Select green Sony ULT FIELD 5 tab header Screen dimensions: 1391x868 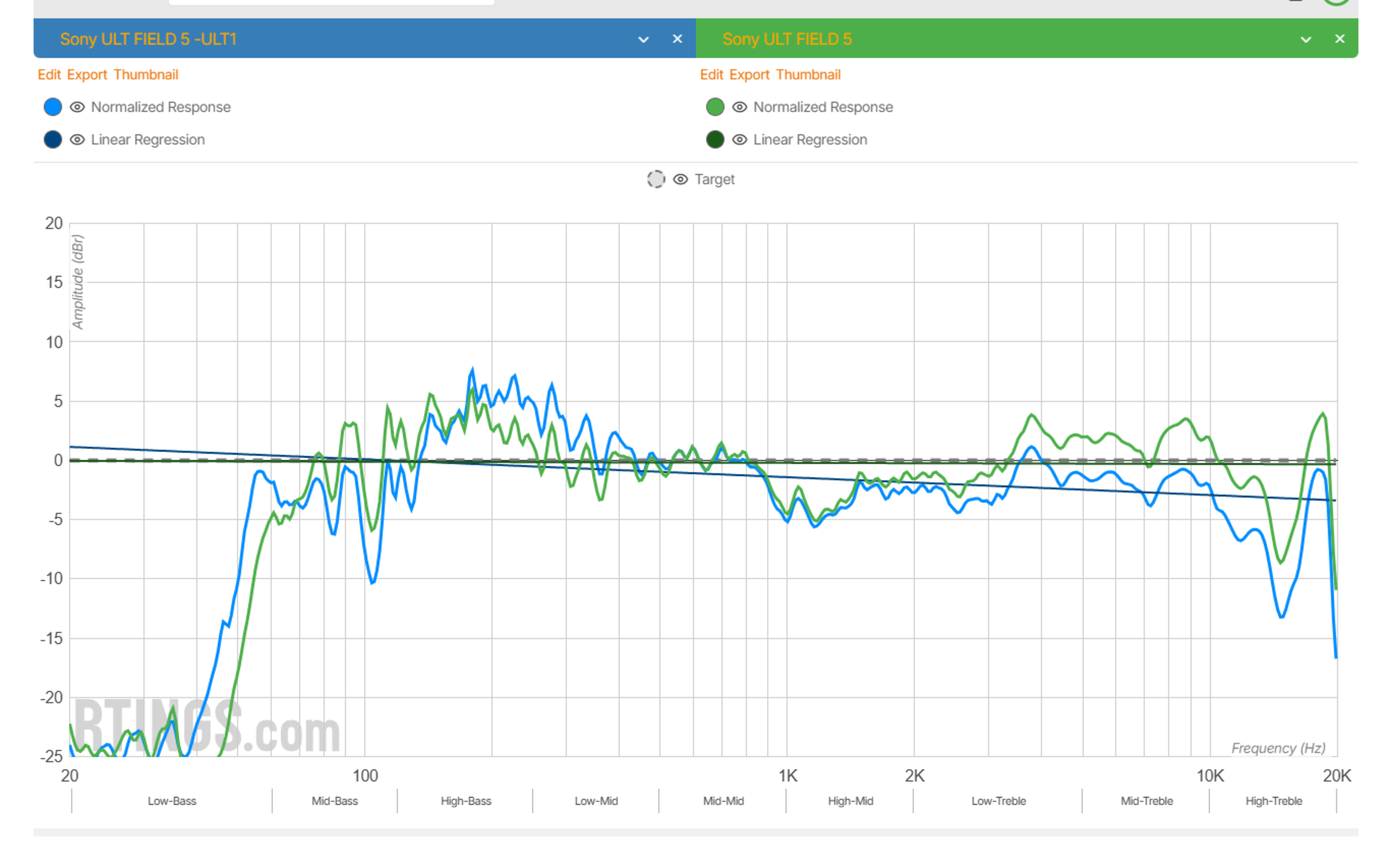click(787, 39)
